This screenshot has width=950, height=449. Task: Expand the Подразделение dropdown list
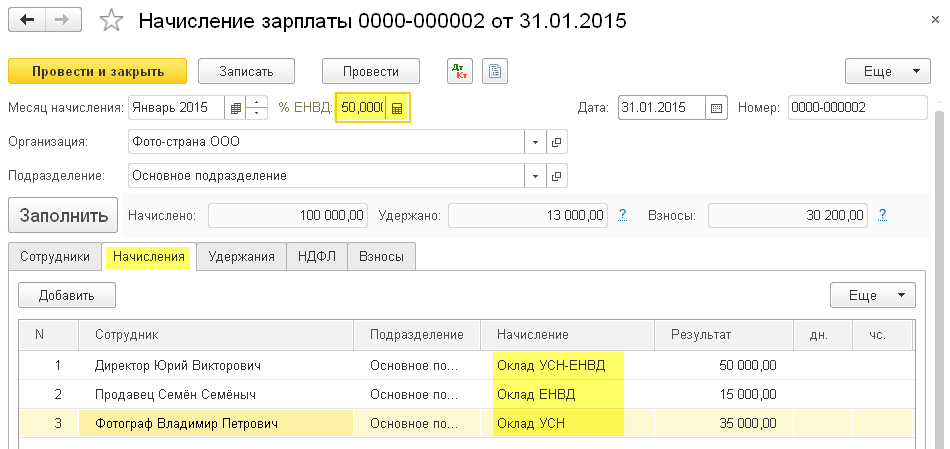[535, 175]
